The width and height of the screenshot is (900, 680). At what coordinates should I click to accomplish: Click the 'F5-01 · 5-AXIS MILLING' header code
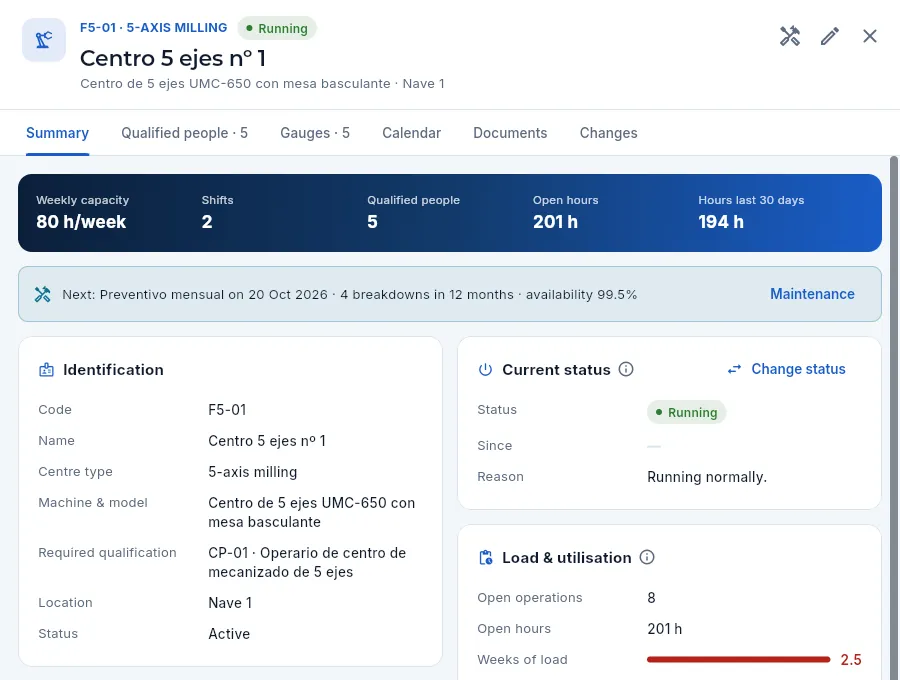[x=153, y=28]
